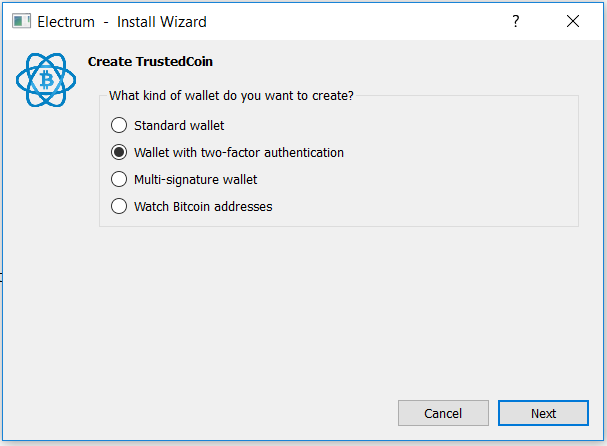Open help with the question mark button

(516, 21)
